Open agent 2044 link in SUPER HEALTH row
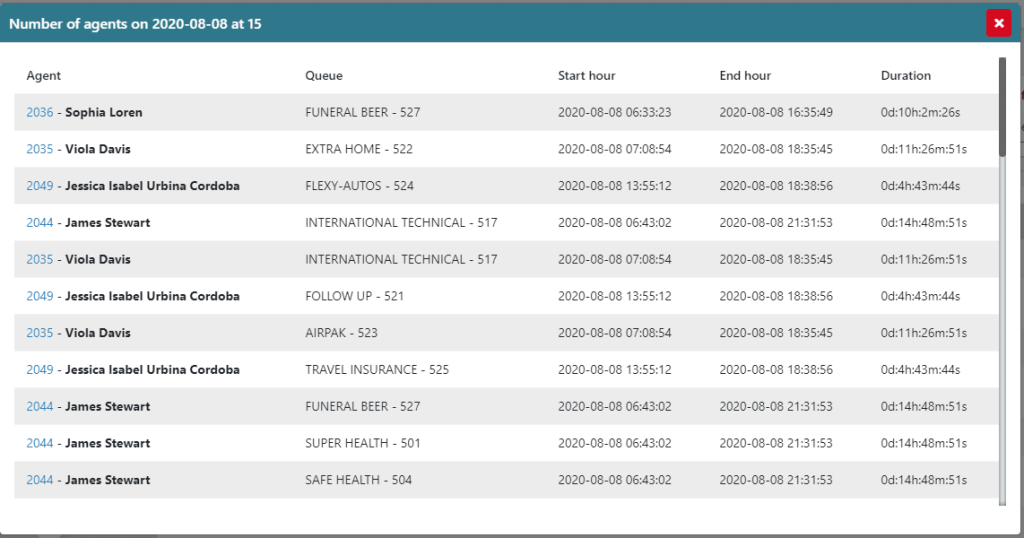 40,443
